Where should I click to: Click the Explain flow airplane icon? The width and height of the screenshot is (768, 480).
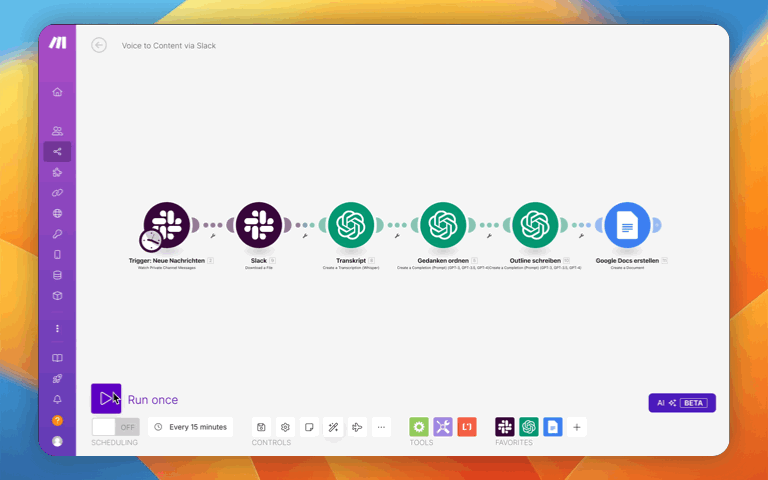pyautogui.click(x=357, y=427)
